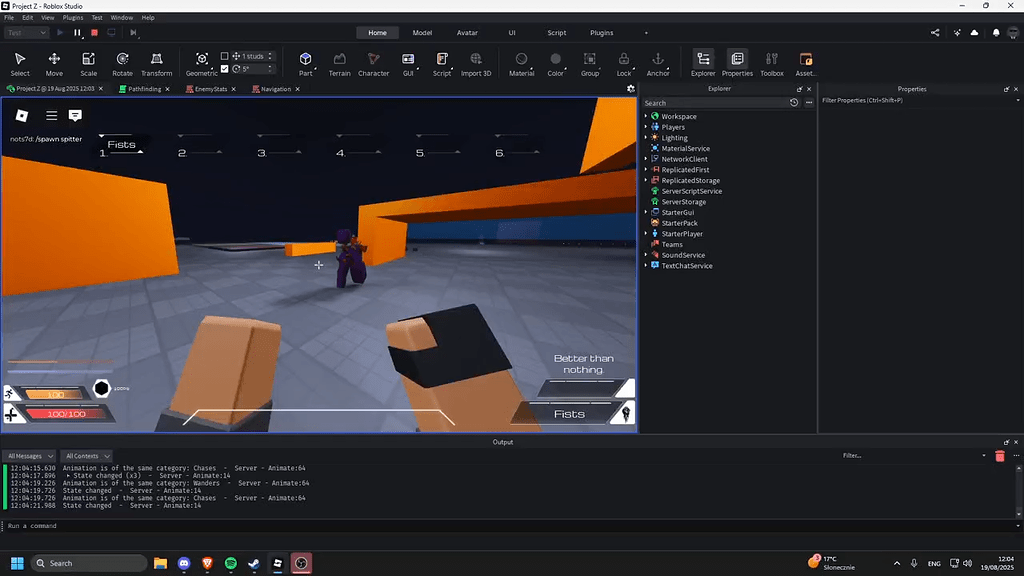
Task: Open the in-game Roblox menu logo
Action: coord(22,116)
